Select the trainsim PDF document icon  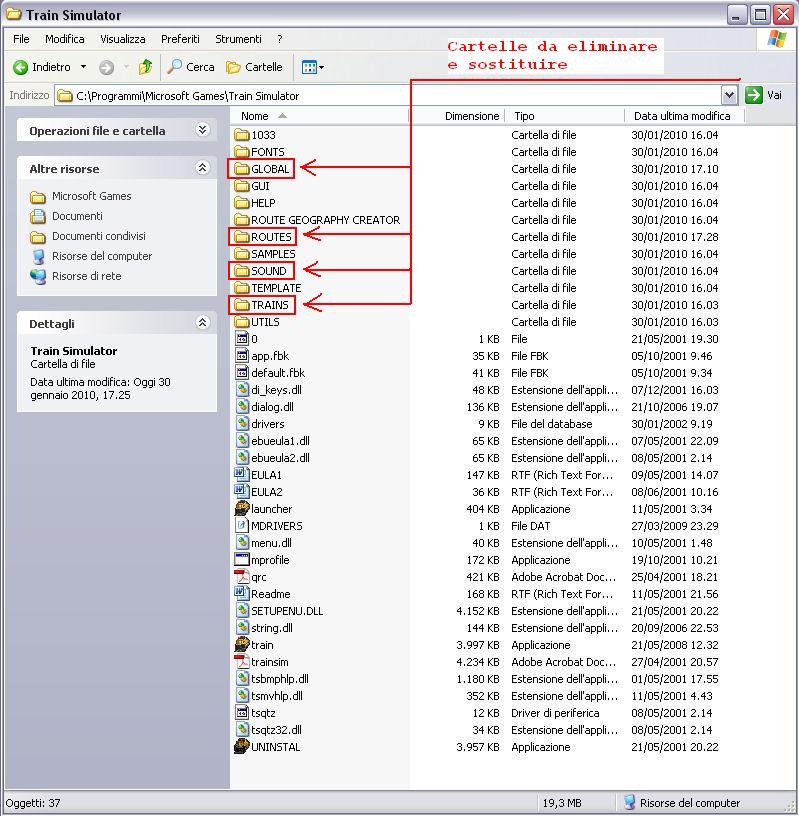pos(242,661)
